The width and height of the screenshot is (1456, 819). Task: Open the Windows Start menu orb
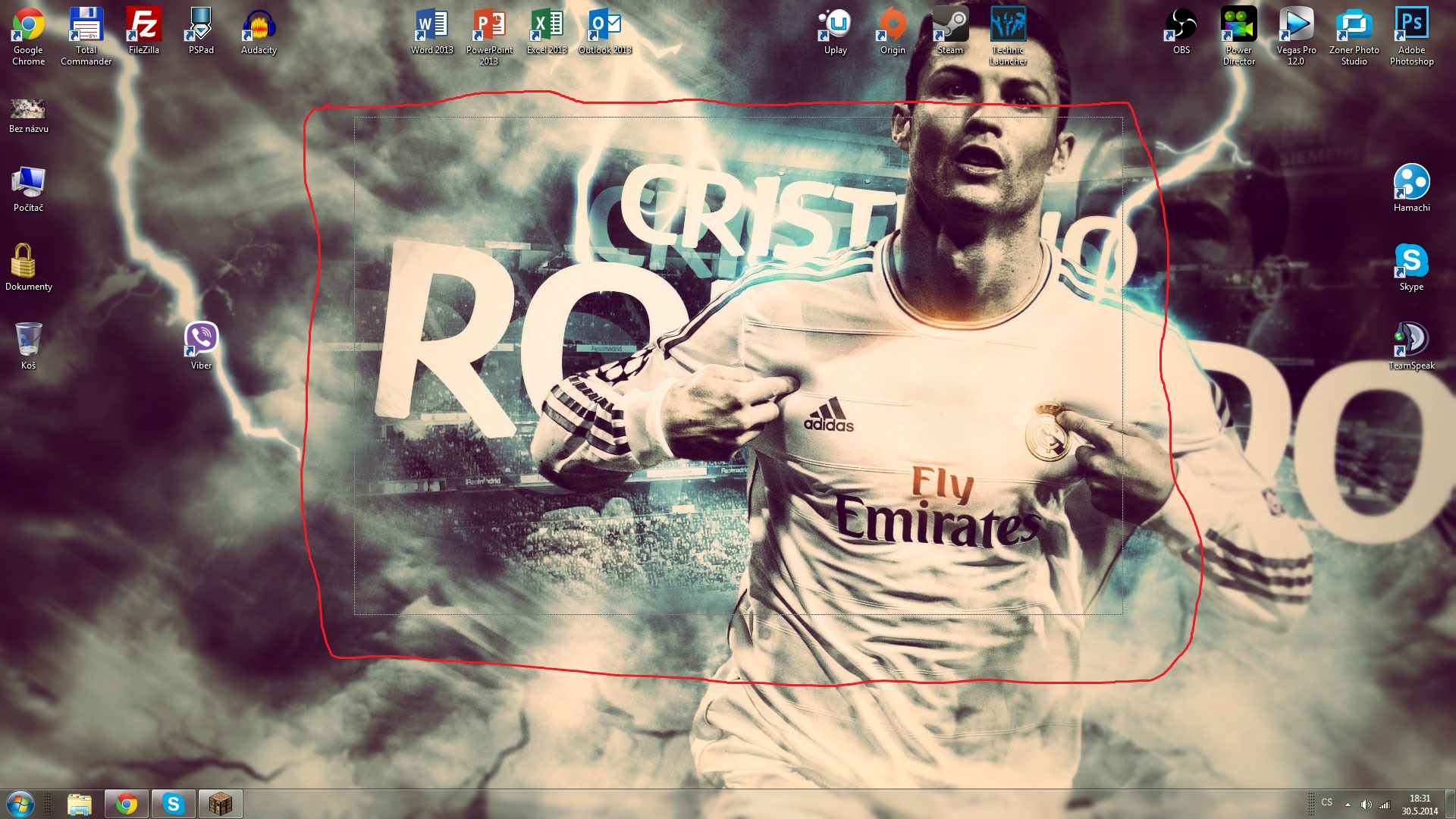20,804
